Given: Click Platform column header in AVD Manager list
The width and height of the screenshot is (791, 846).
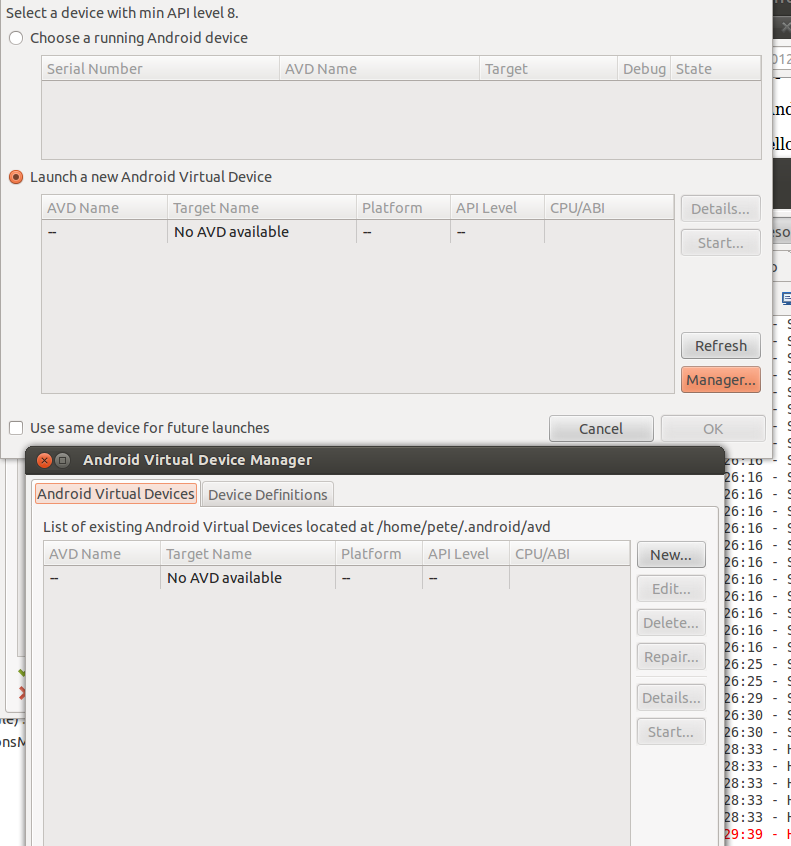Looking at the screenshot, I should pyautogui.click(x=376, y=554).
